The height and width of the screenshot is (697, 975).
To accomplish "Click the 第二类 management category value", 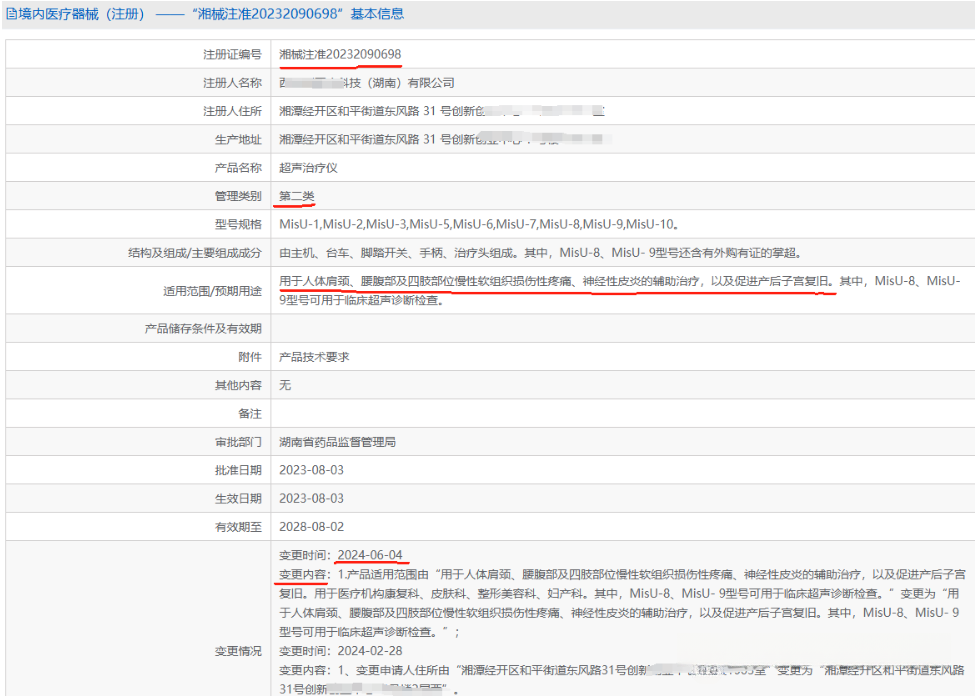I will 297,196.
